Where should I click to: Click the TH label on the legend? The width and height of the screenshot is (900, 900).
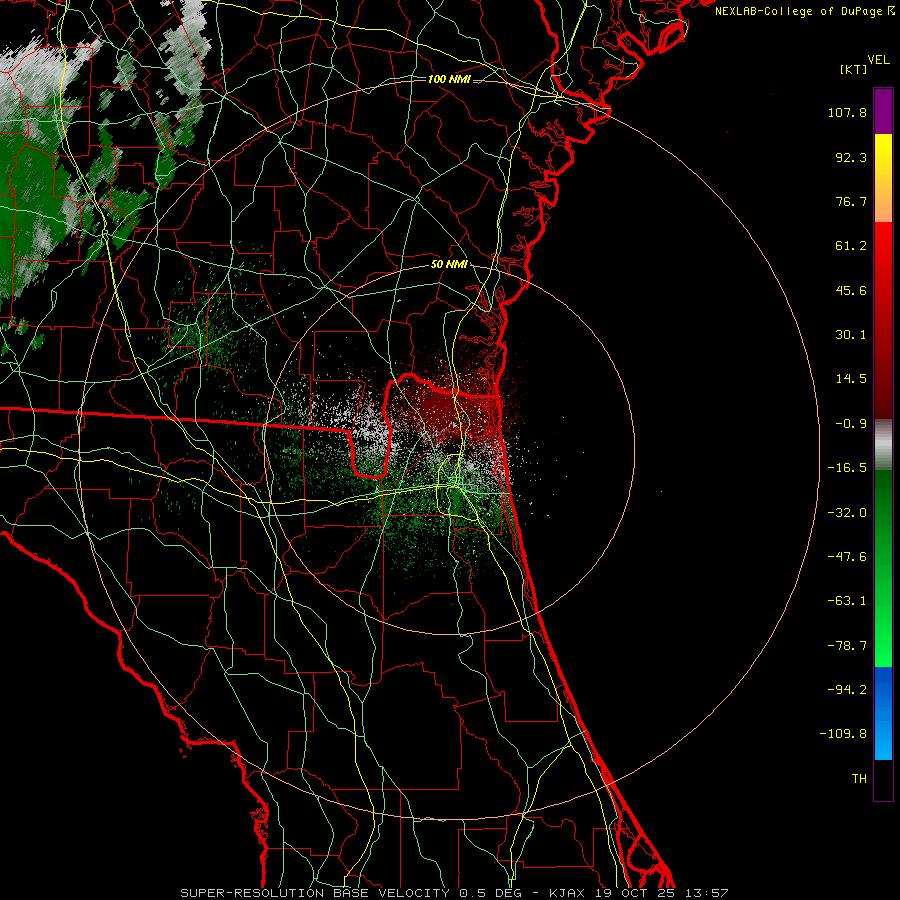click(859, 779)
